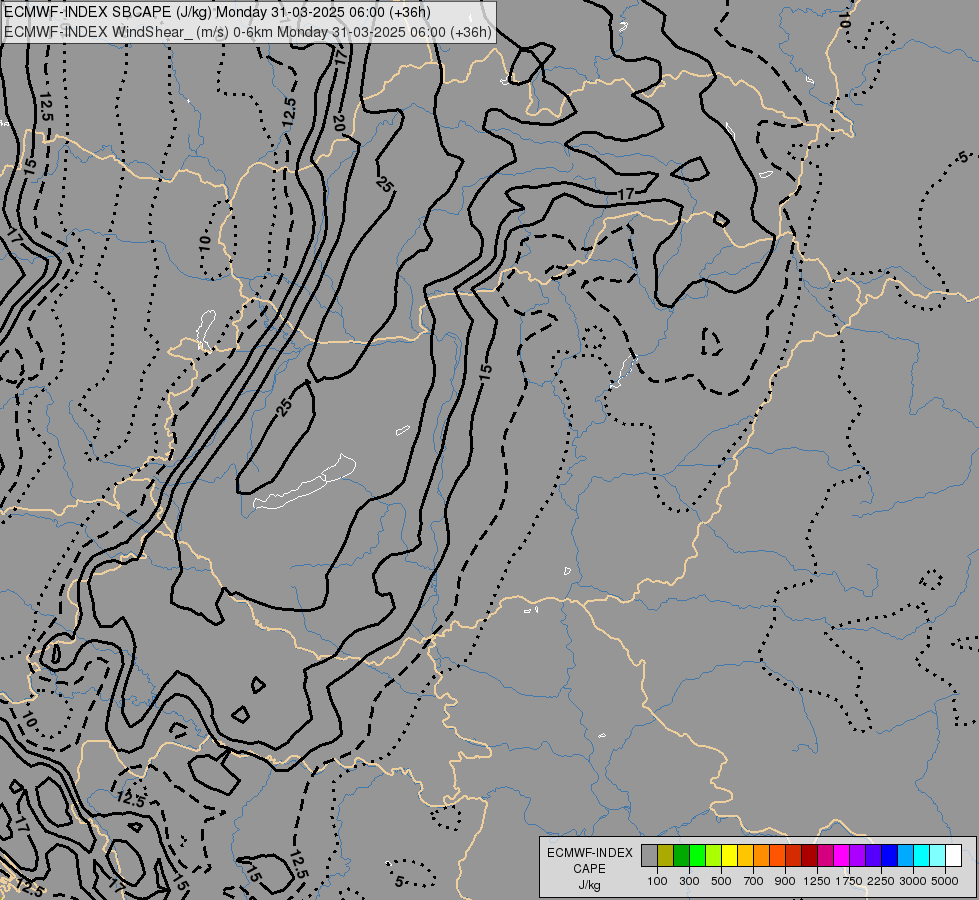979x900 pixels.
Task: Click the "1750" legend value
Action: (849, 881)
